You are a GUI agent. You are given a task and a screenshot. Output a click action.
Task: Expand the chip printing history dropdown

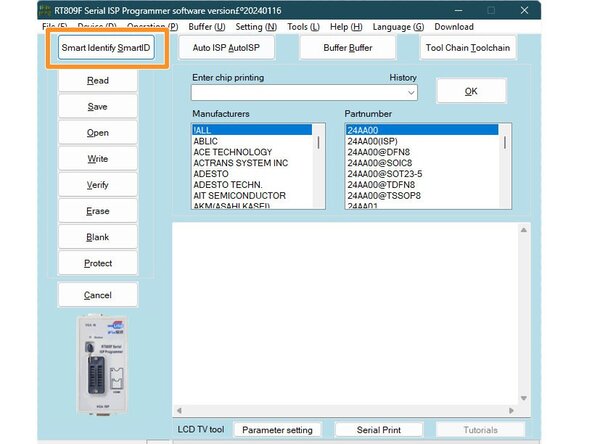[x=411, y=92]
